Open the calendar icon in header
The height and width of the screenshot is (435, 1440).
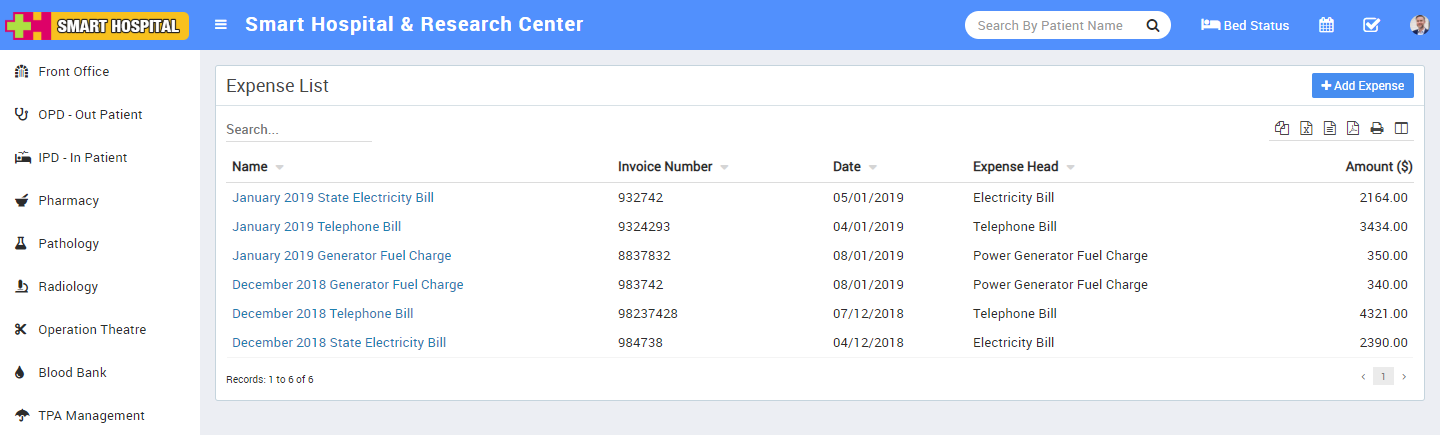click(x=1326, y=25)
